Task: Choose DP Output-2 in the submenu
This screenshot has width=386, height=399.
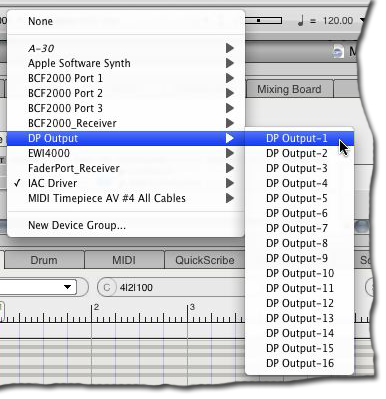Action: point(299,153)
